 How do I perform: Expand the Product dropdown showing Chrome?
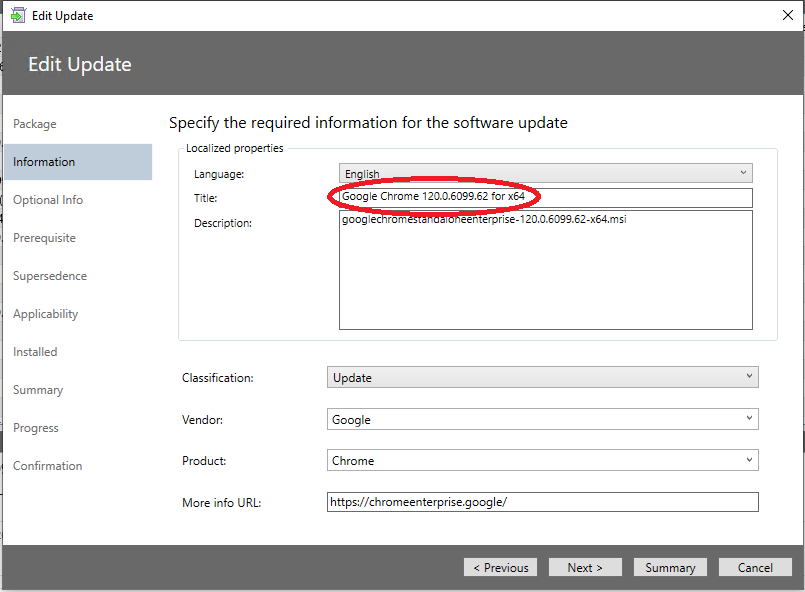(x=543, y=461)
